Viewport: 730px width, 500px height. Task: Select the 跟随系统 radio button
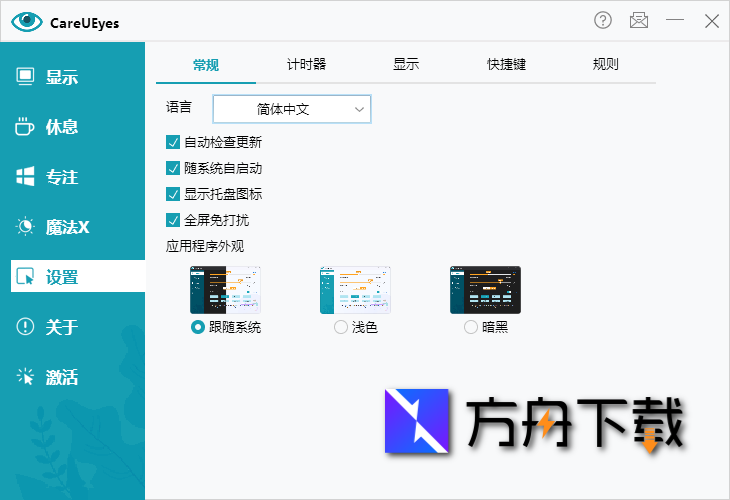coord(198,327)
